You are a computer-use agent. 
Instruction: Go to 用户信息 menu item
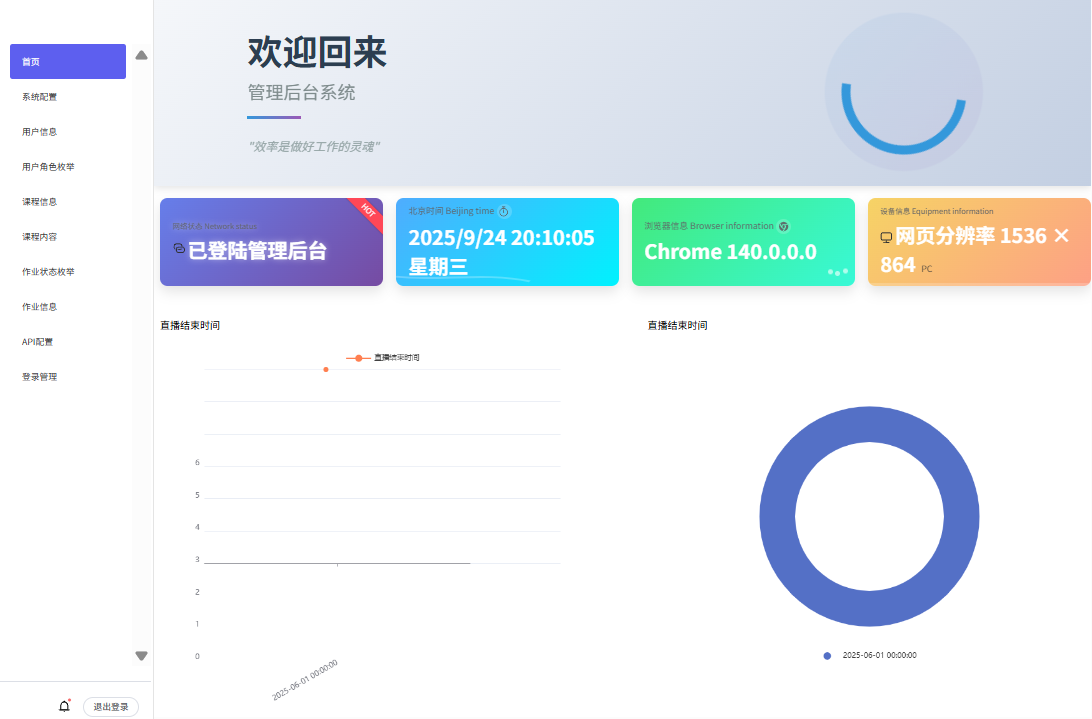coord(40,132)
